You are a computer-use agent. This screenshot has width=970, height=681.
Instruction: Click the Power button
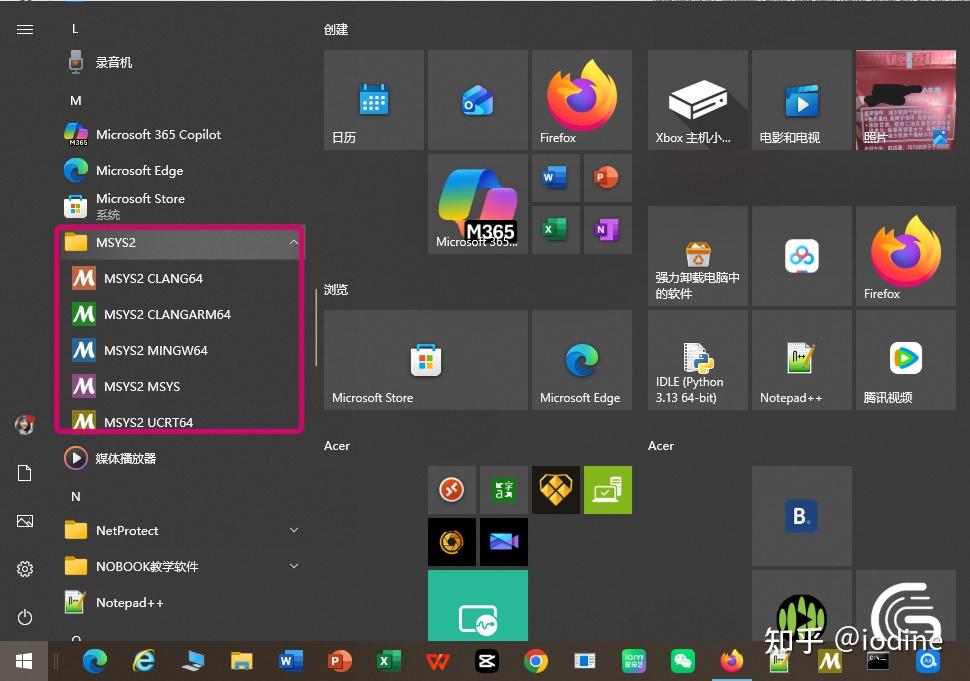[24, 617]
